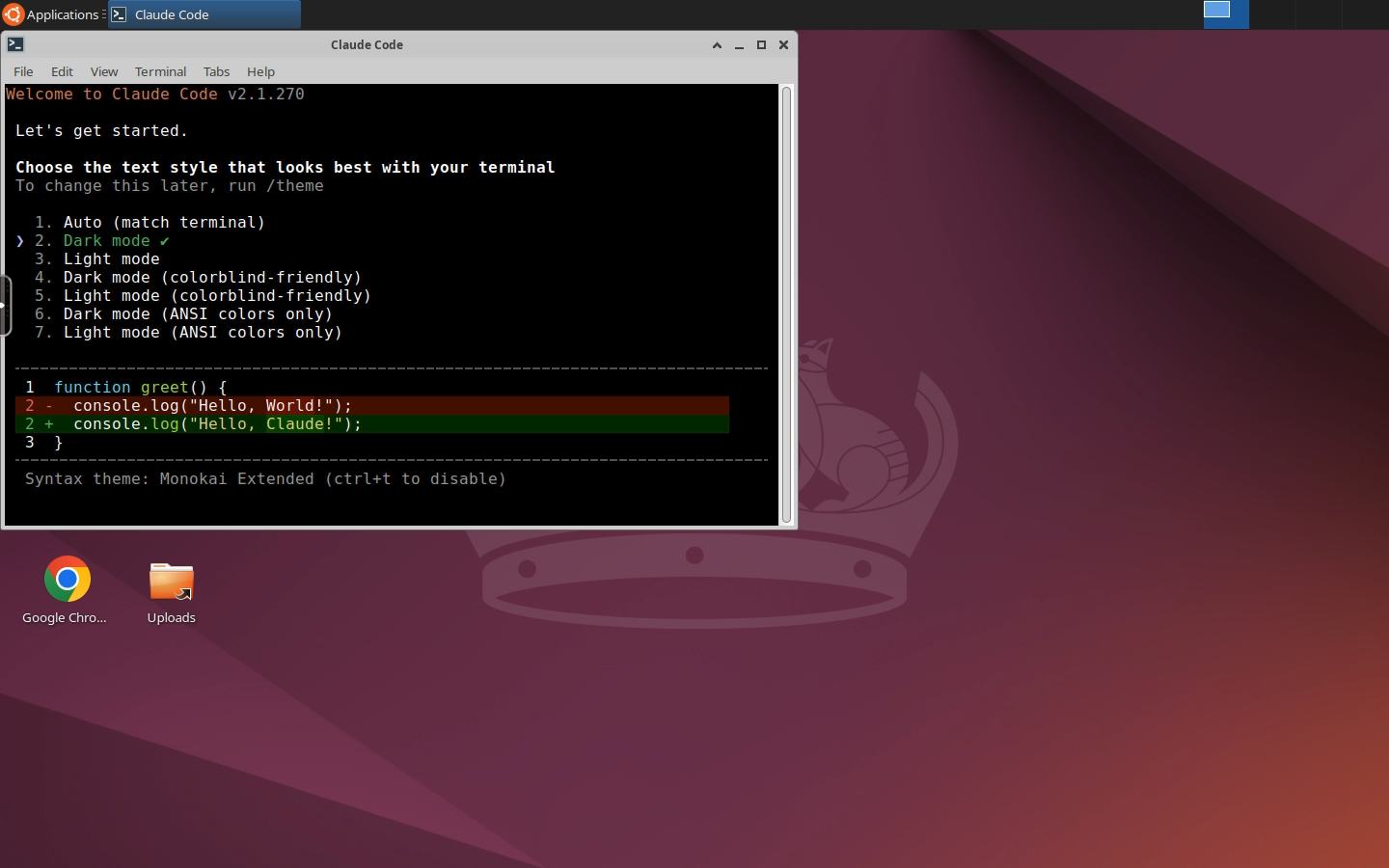1389x868 pixels.
Task: Click the added line 'Hello, Claude!'
Action: [372, 424]
